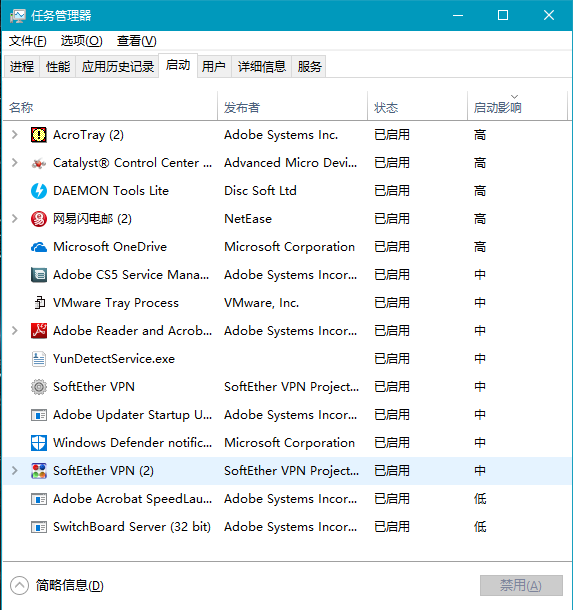
Task: Click the Adobe Acrobat SpeedLauncher icon
Action: (39, 499)
